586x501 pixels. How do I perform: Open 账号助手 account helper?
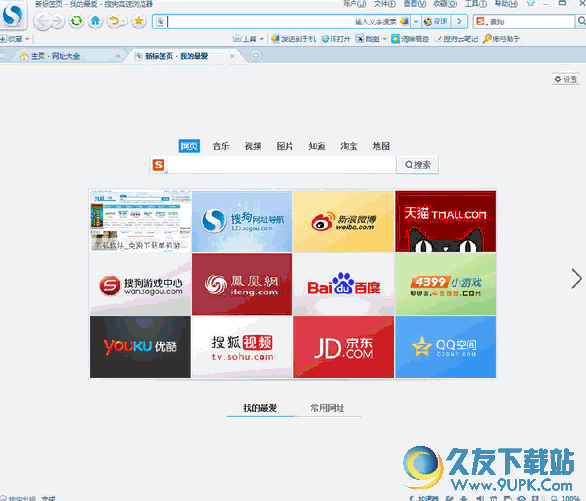point(501,39)
